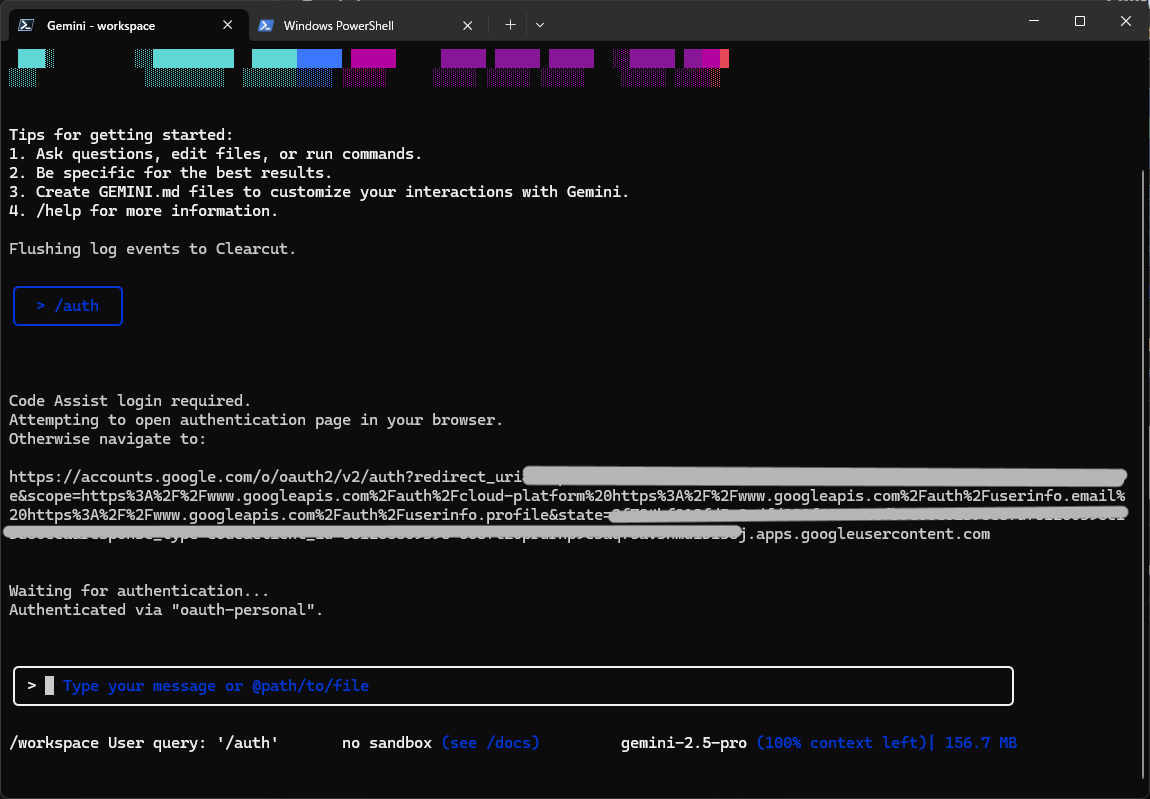Close the Gemini workspace tab
This screenshot has height=799, width=1150.
(228, 25)
